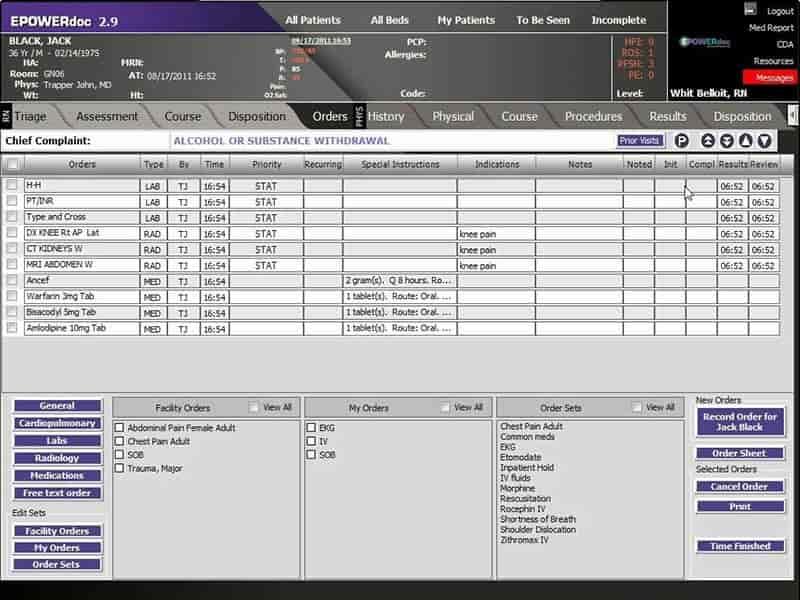Click the Cardiopulmonary category button
The height and width of the screenshot is (600, 800).
point(57,423)
